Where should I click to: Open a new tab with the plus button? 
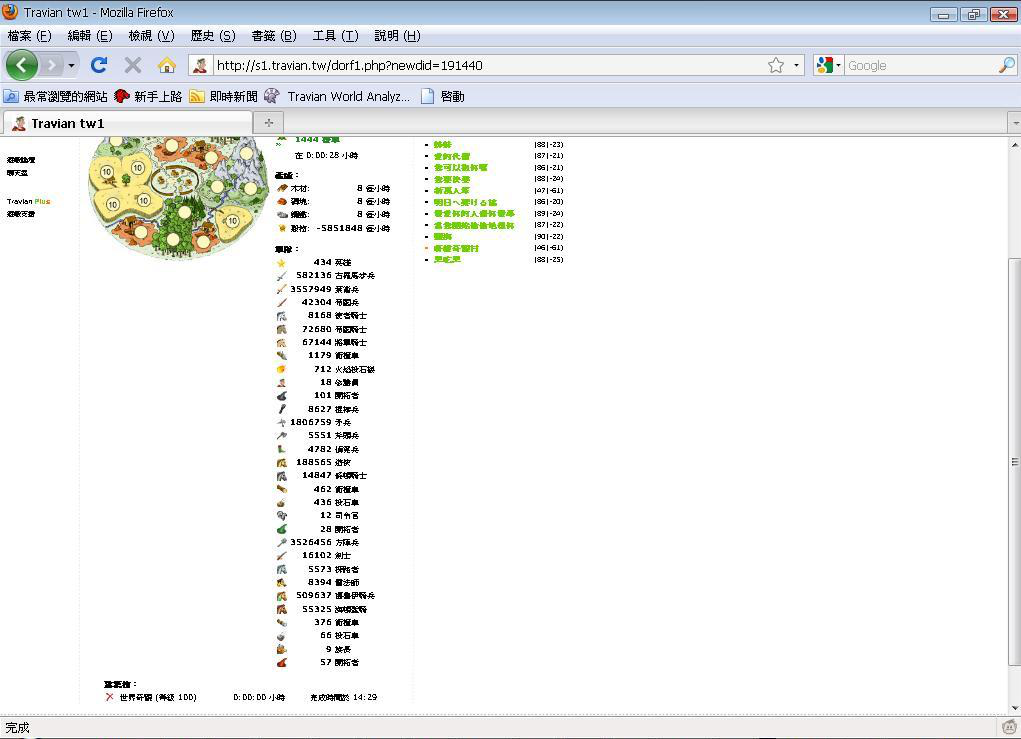pyautogui.click(x=268, y=122)
